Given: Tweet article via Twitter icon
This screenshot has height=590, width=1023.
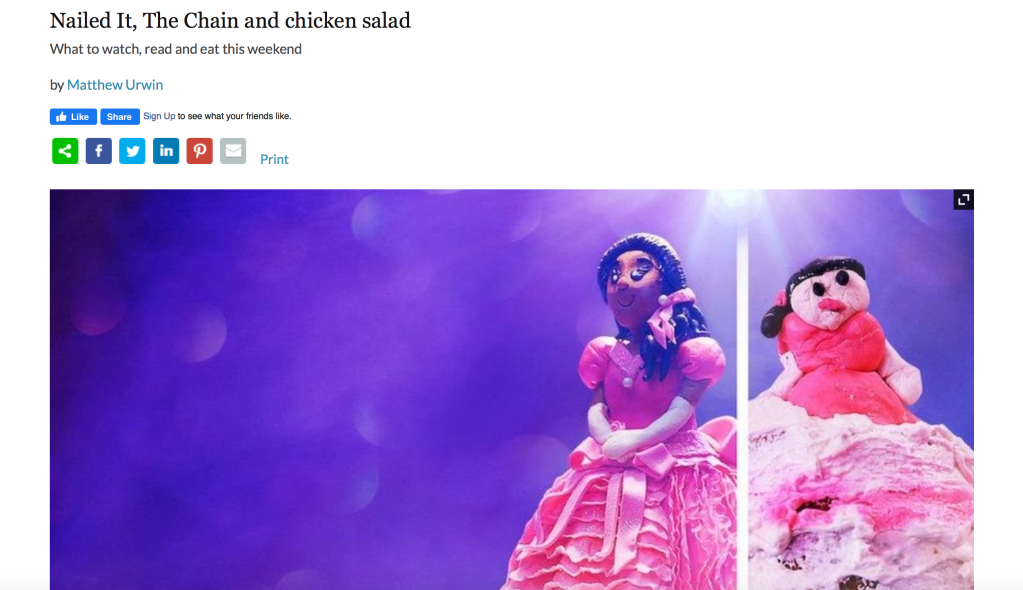Looking at the screenshot, I should [x=132, y=151].
